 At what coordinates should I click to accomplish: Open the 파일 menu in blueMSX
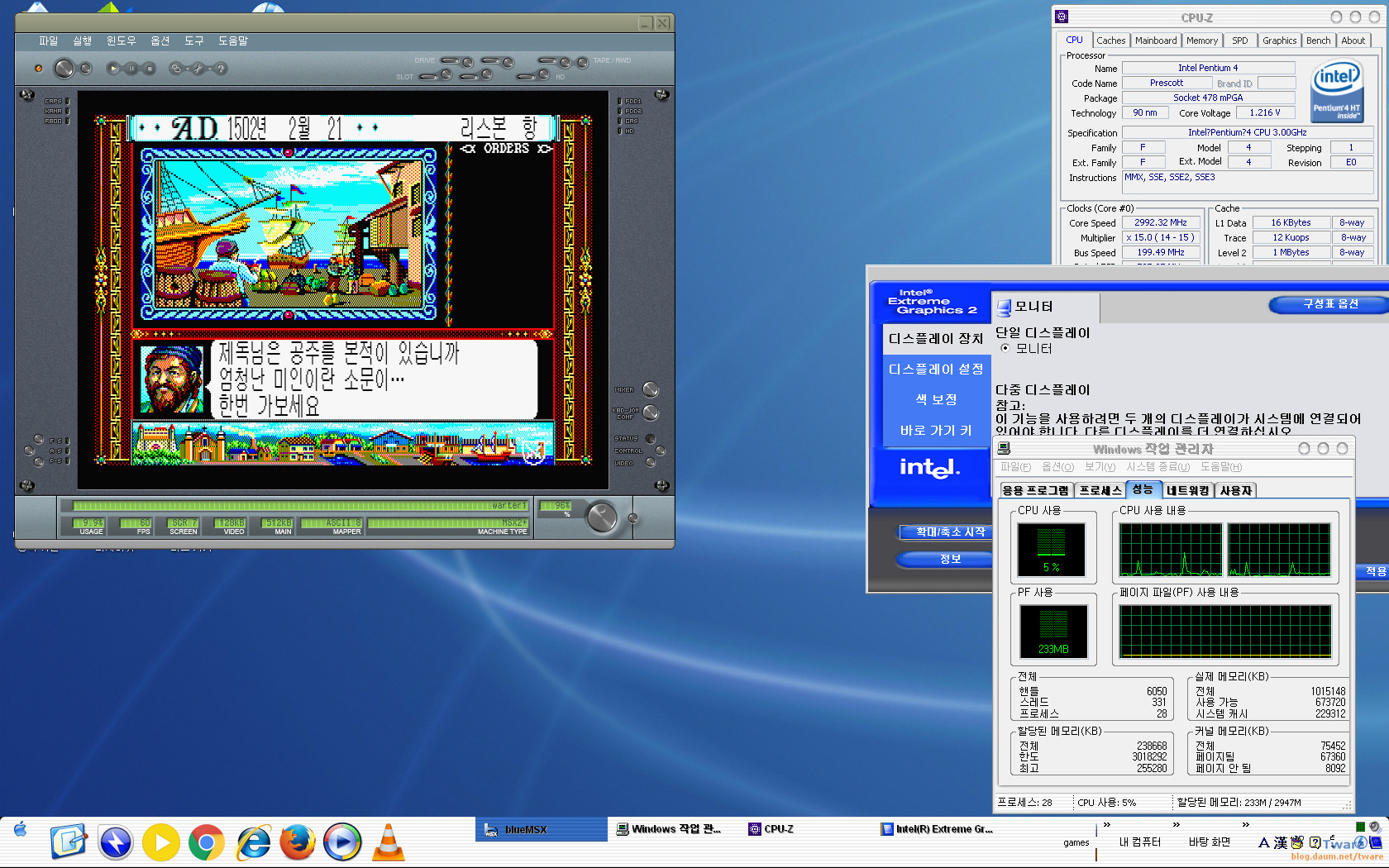tap(49, 41)
